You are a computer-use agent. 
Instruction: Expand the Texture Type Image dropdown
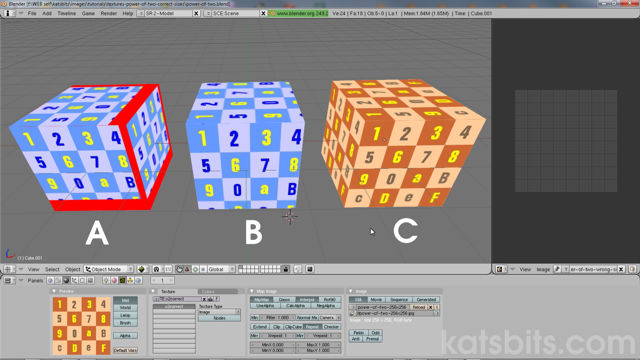point(219,312)
